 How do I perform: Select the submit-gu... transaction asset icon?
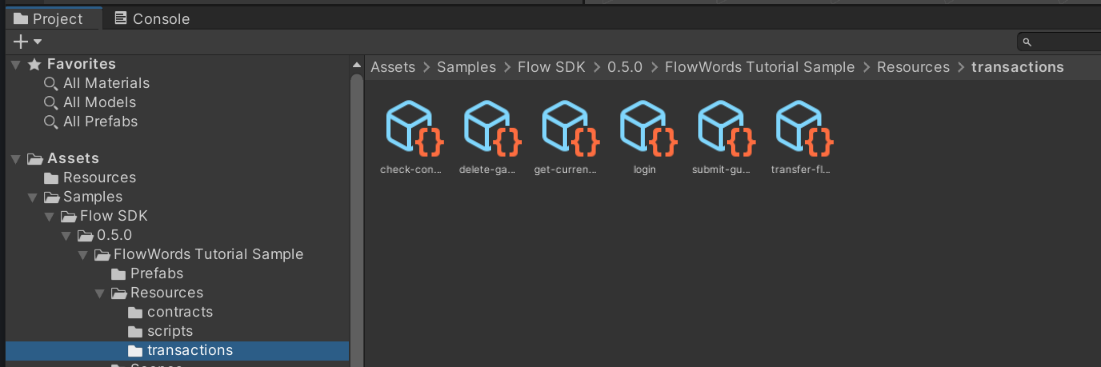(727, 128)
